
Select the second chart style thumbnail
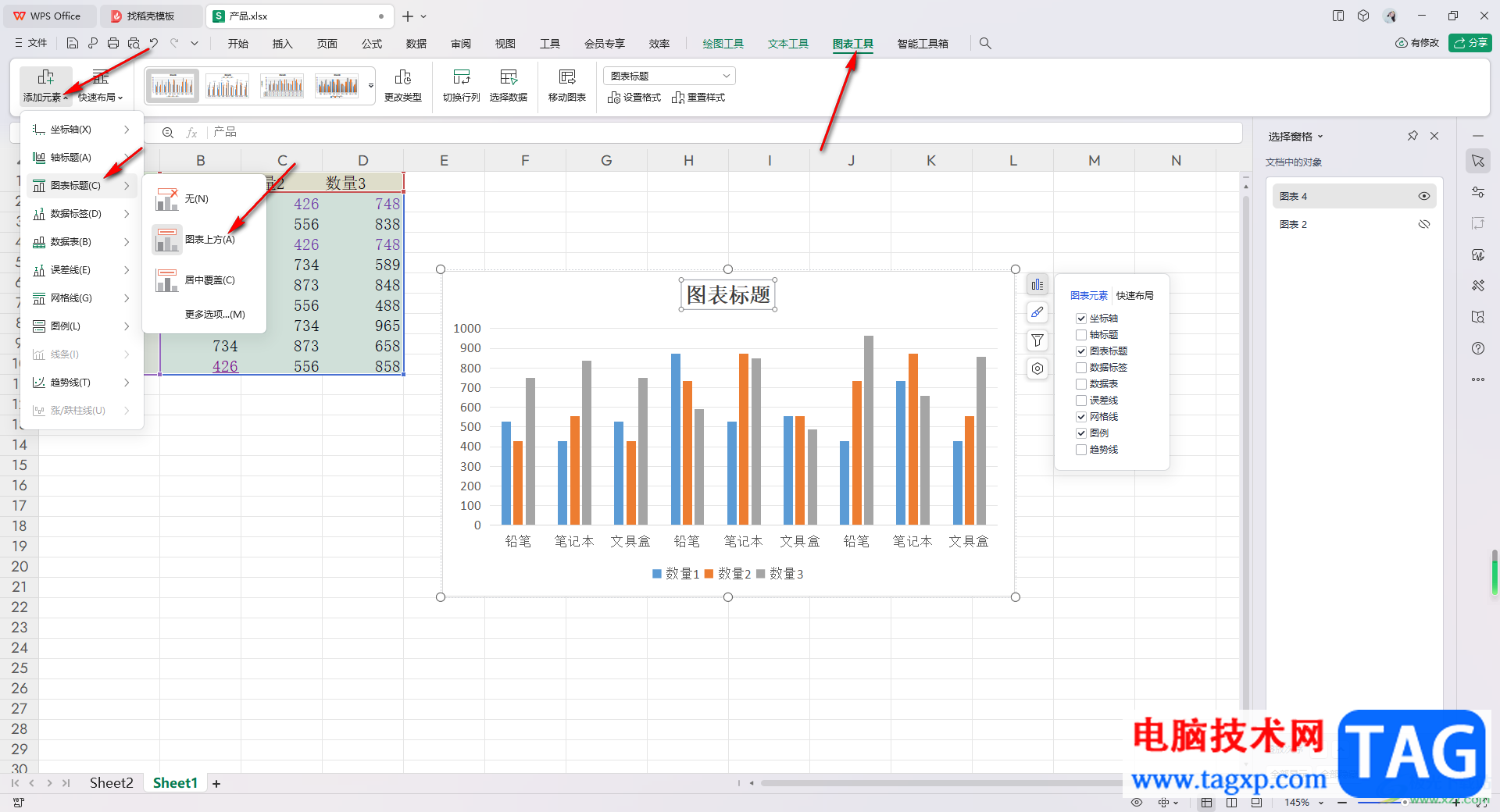pyautogui.click(x=227, y=85)
